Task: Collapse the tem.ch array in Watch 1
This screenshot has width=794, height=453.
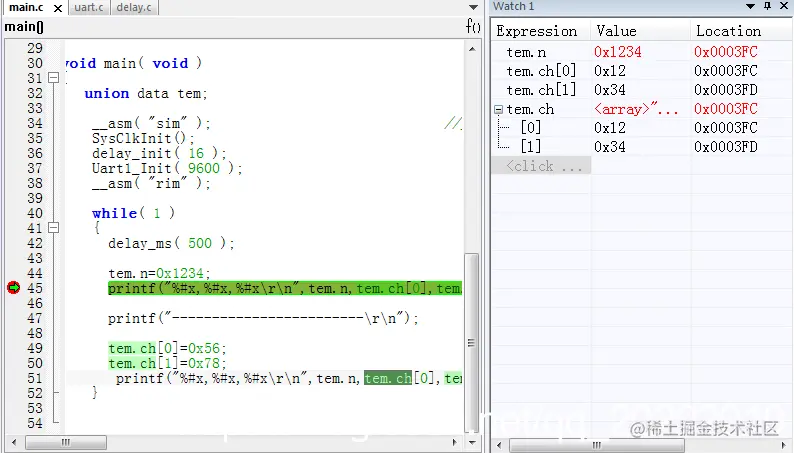Action: click(x=498, y=109)
